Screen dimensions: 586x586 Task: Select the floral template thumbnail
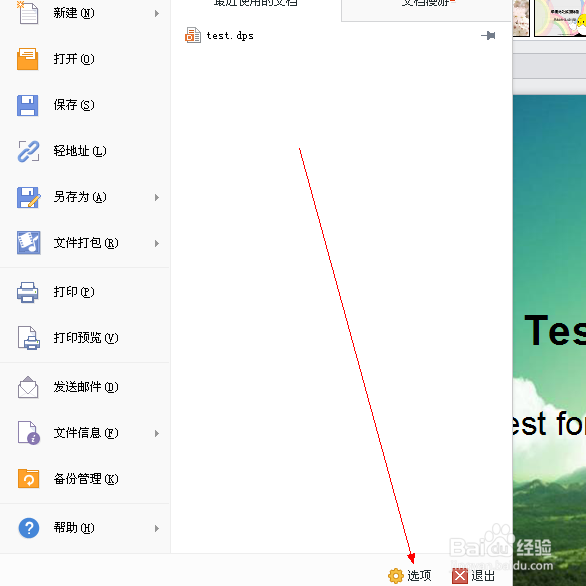521,18
